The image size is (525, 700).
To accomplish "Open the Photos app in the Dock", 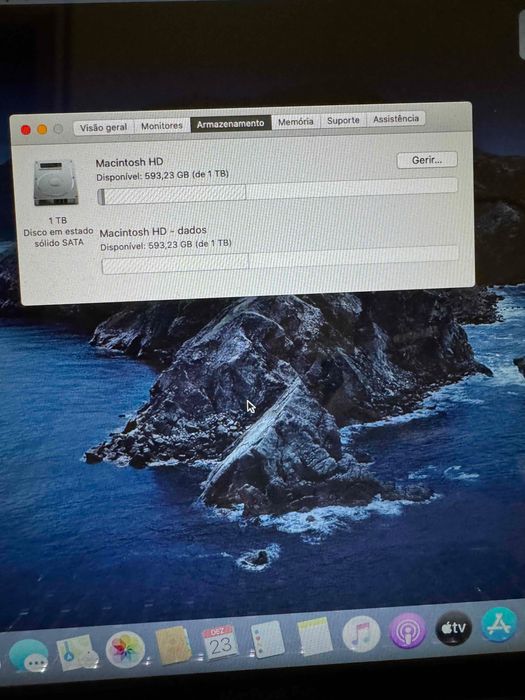I will 125,650.
